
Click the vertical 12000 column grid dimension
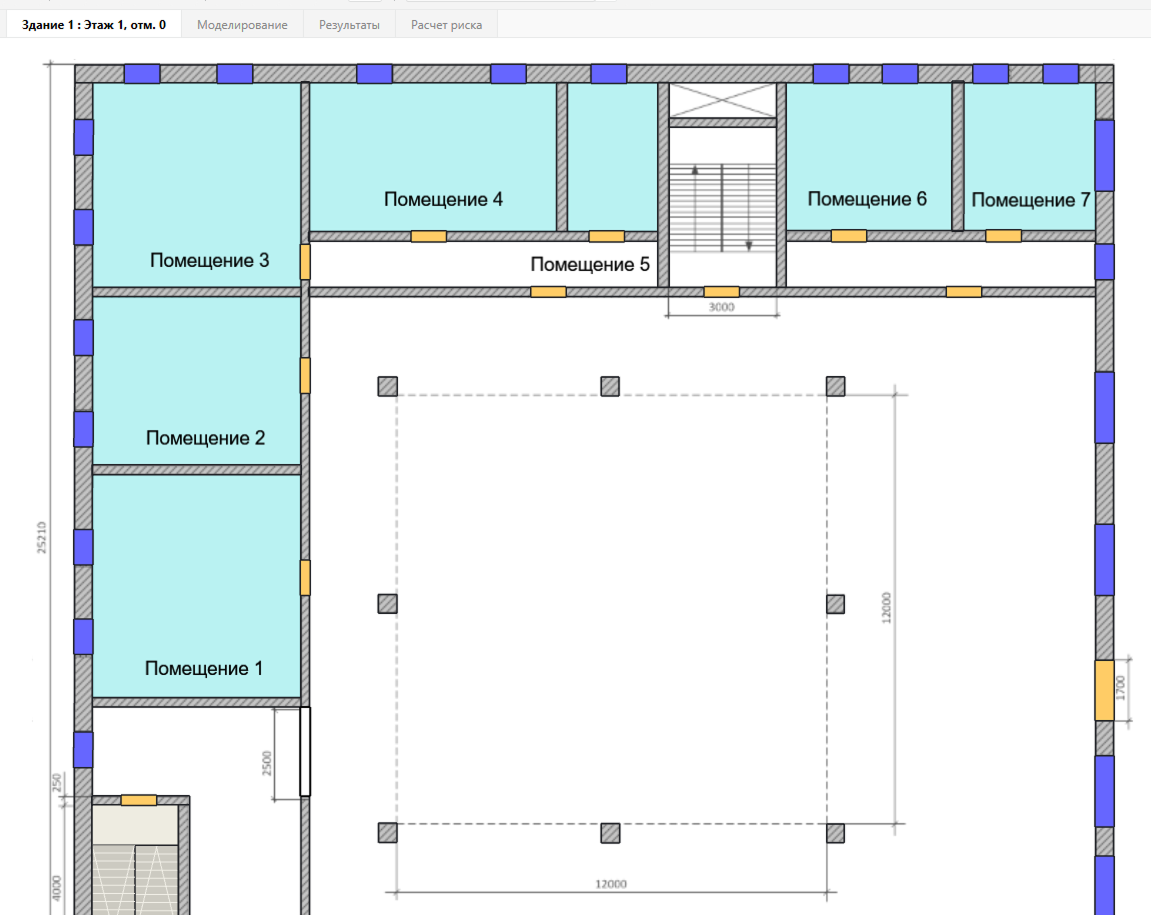coord(886,608)
